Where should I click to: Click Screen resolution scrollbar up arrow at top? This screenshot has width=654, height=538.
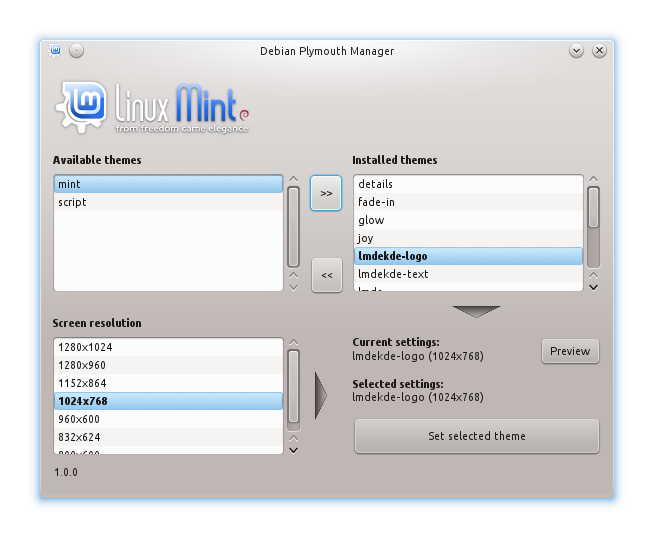pos(294,343)
